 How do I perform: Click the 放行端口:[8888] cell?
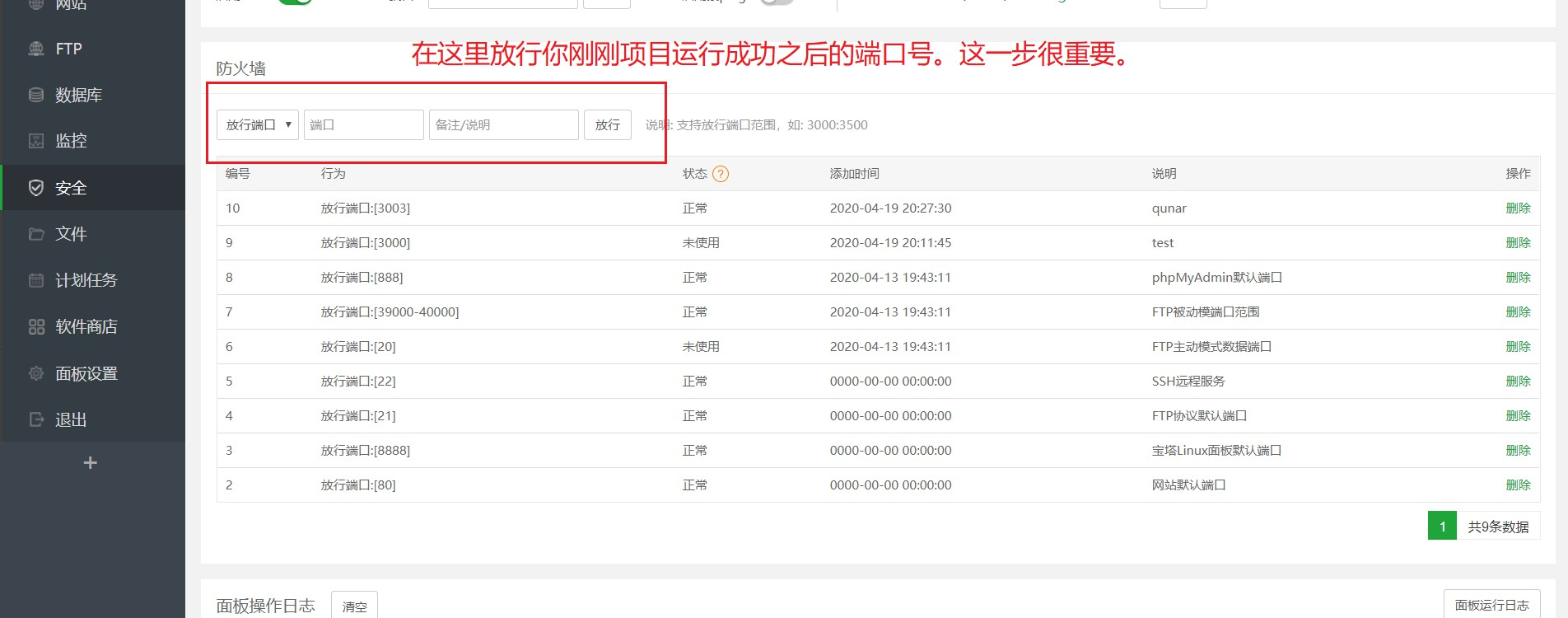[366, 451]
